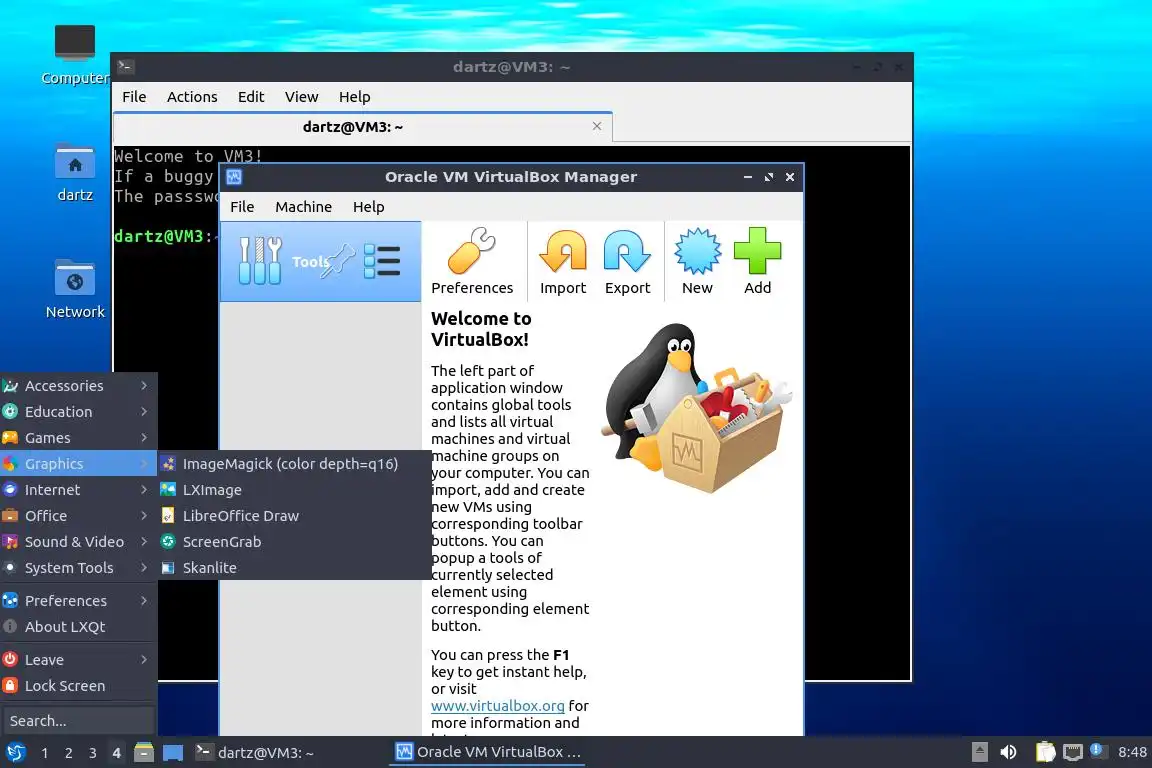Screen dimensions: 1152x768
Task: Click the volume speaker tray icon
Action: [1008, 752]
